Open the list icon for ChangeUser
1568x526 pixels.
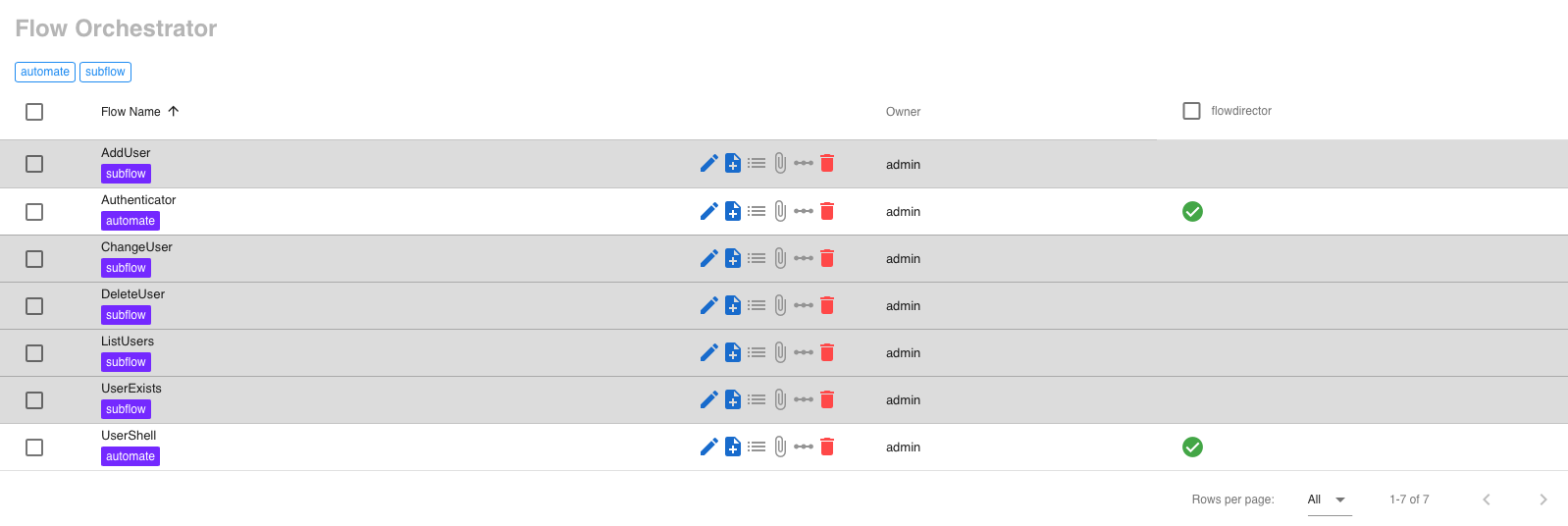tap(757, 258)
